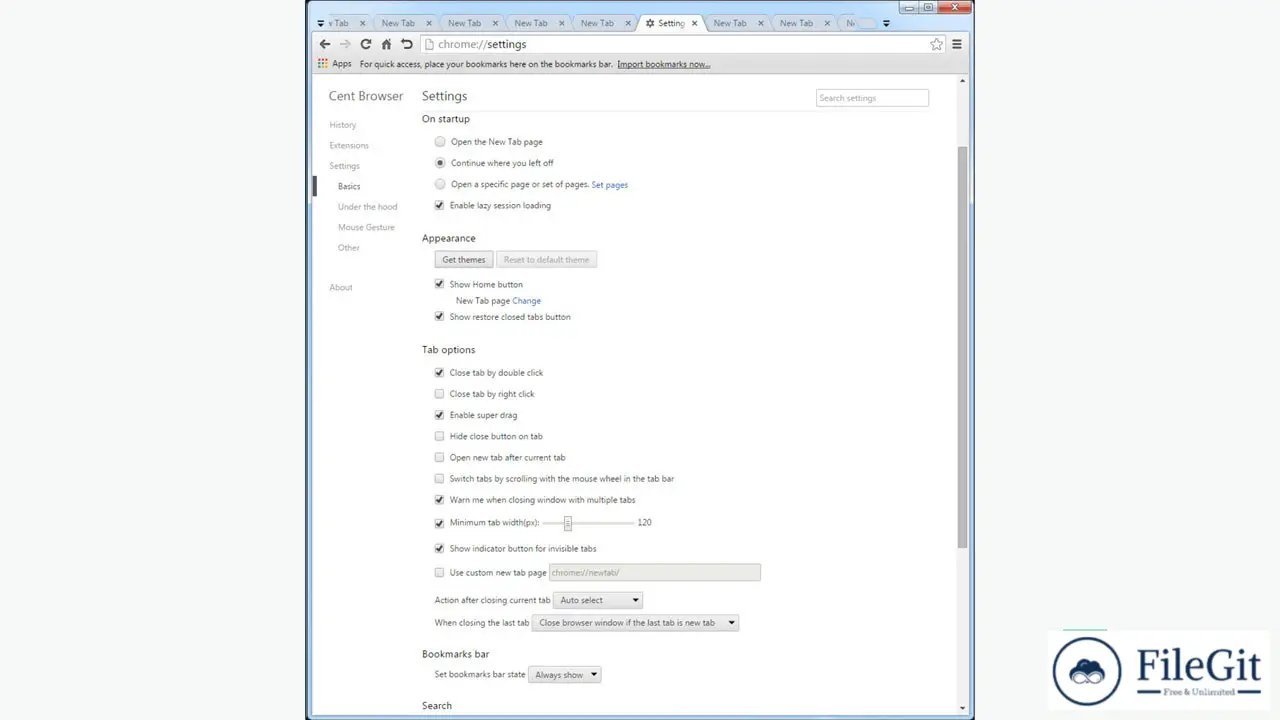Check Hide close button on tab
Screen dimensions: 1280x720
(x=439, y=436)
